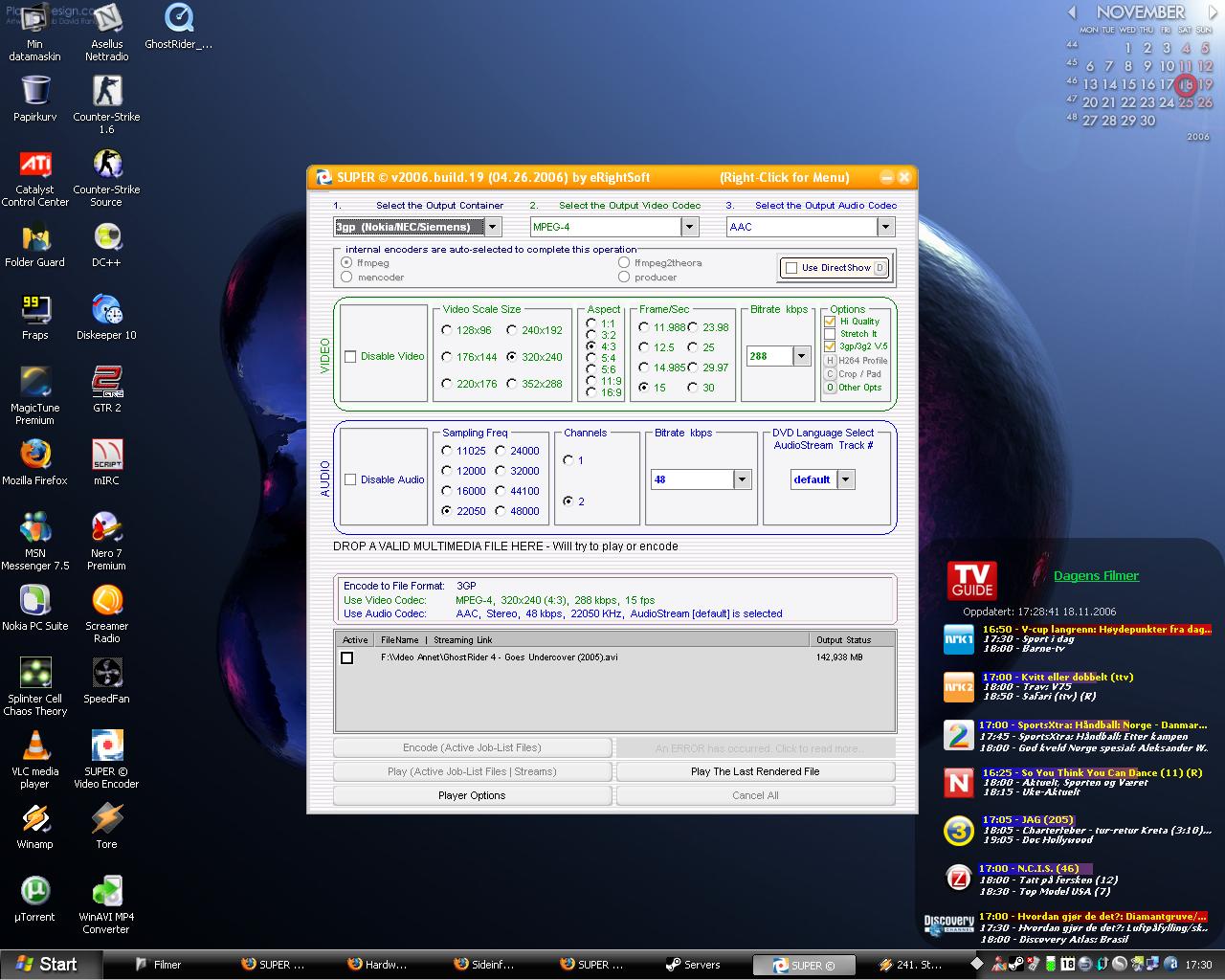The image size is (1225, 980).
Task: Open MagicTune Premium icon
Action: [35, 396]
